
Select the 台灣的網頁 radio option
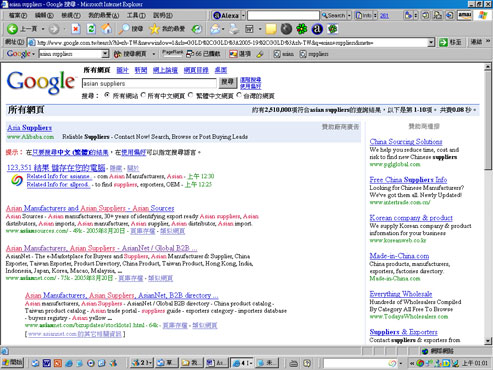pyautogui.click(x=239, y=95)
